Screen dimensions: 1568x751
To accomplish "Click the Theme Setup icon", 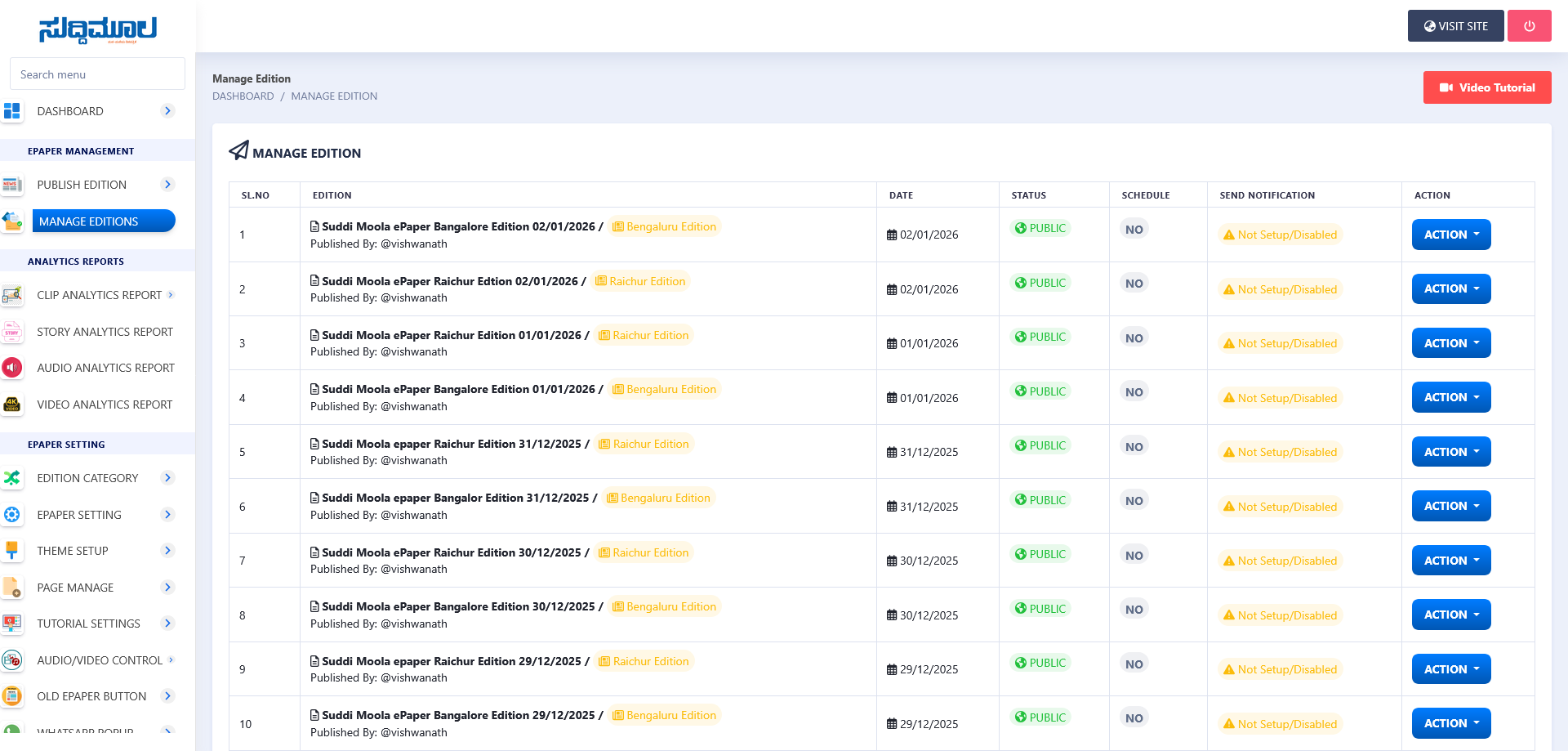I will pos(12,551).
